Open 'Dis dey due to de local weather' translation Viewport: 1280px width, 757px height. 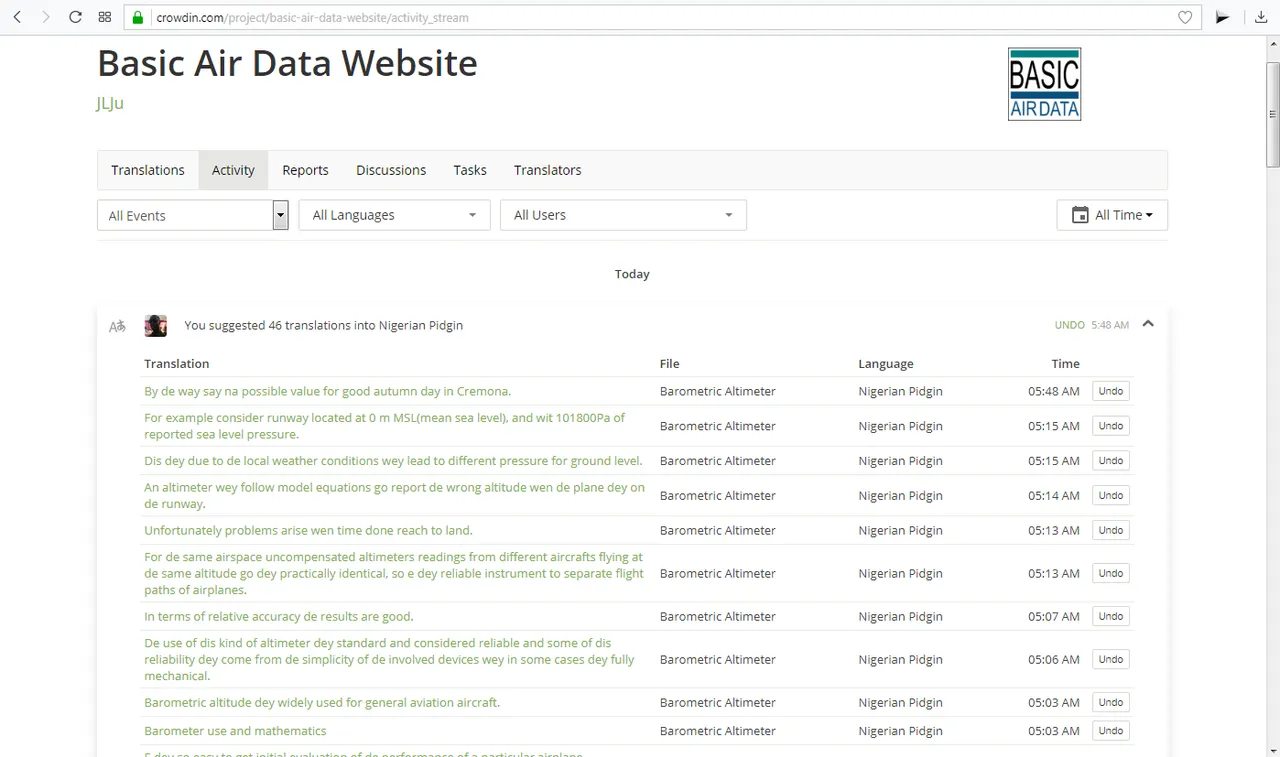pos(393,461)
